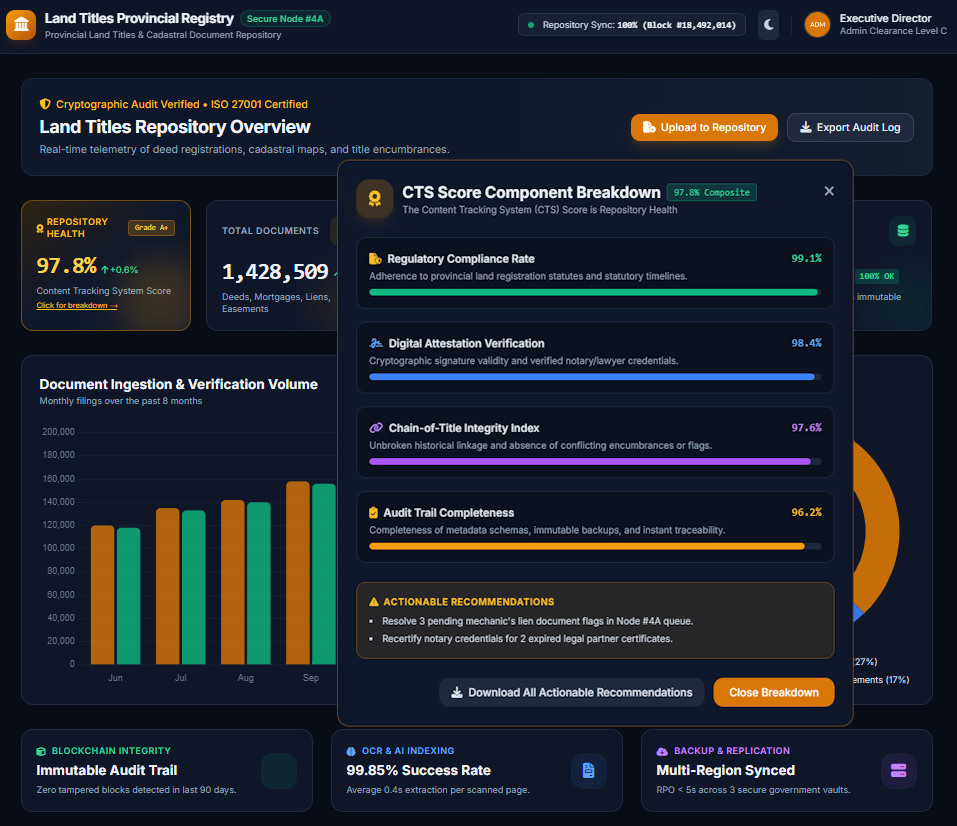Click the 97.8% Composite badge

coord(712,192)
